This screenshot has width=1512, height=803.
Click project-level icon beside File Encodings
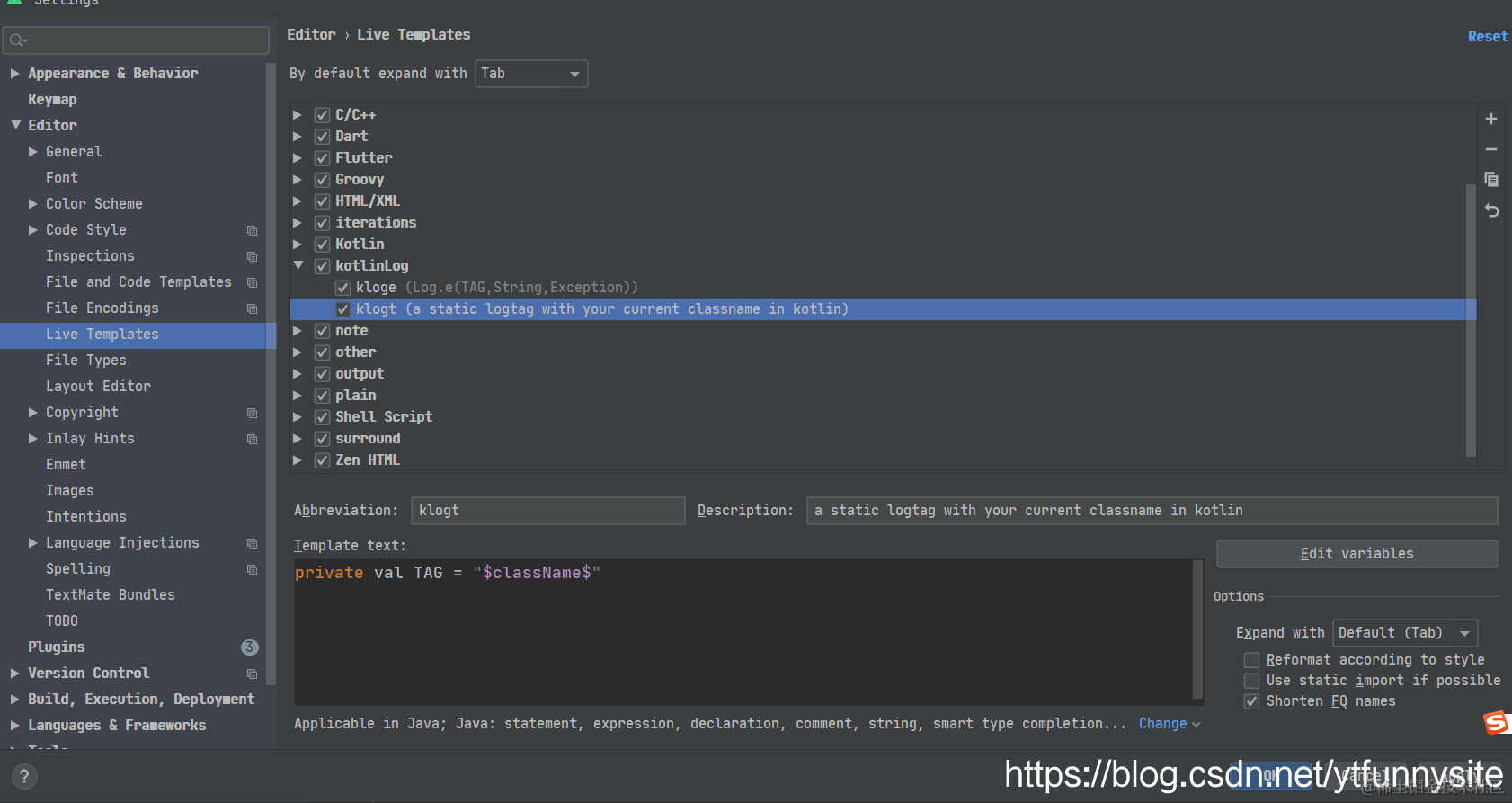click(252, 308)
